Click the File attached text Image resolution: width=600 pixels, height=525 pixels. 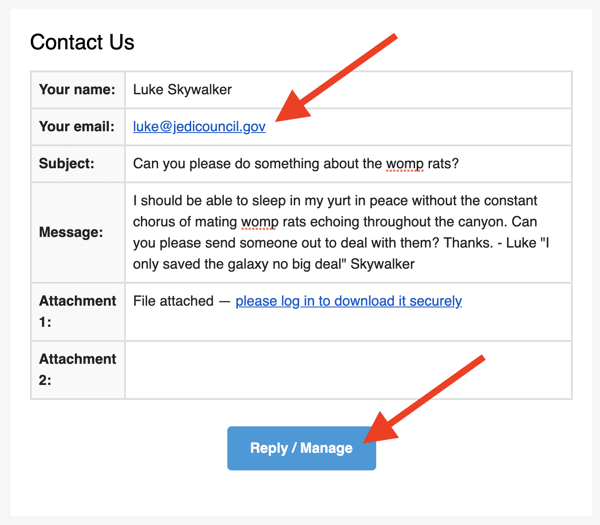(x=173, y=301)
